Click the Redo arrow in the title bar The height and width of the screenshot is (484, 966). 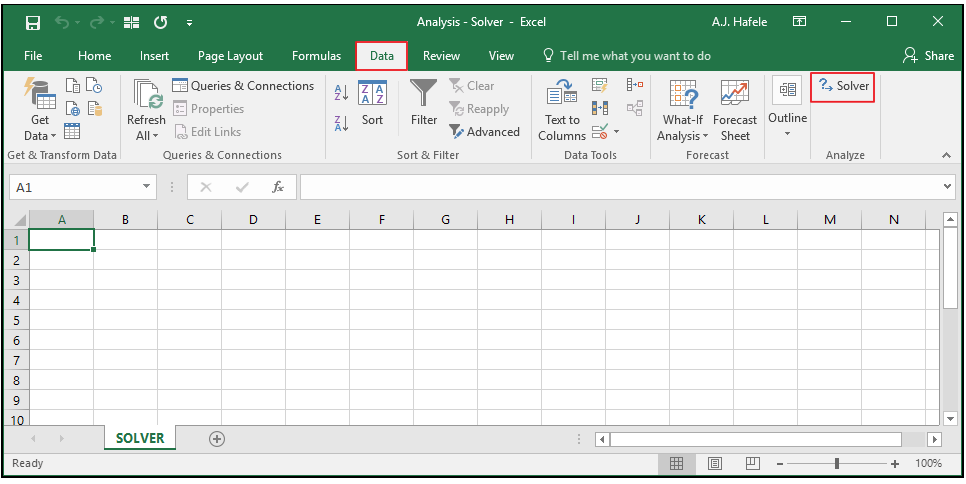click(x=96, y=23)
